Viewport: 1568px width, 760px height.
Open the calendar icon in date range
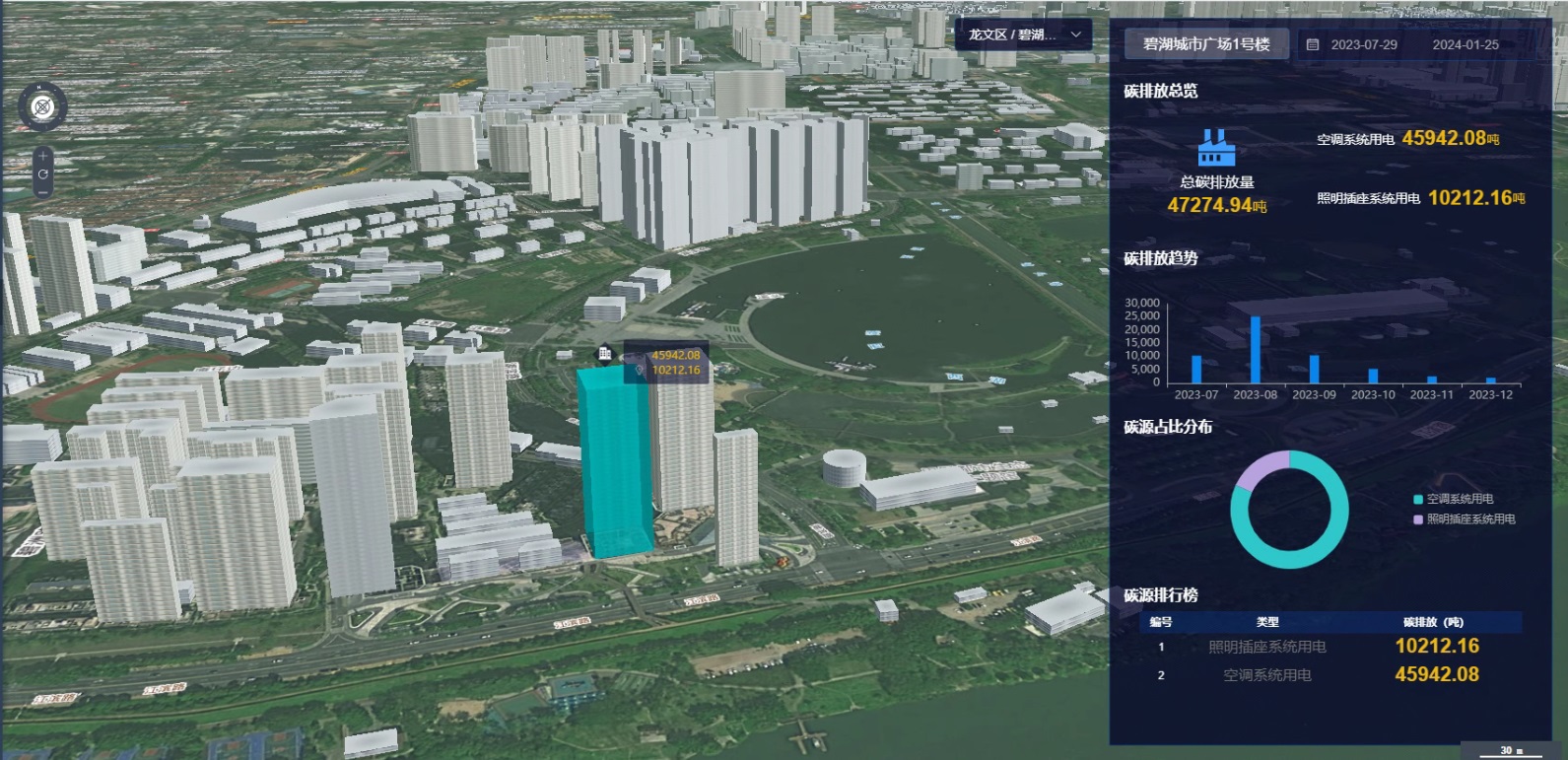pos(1313,44)
